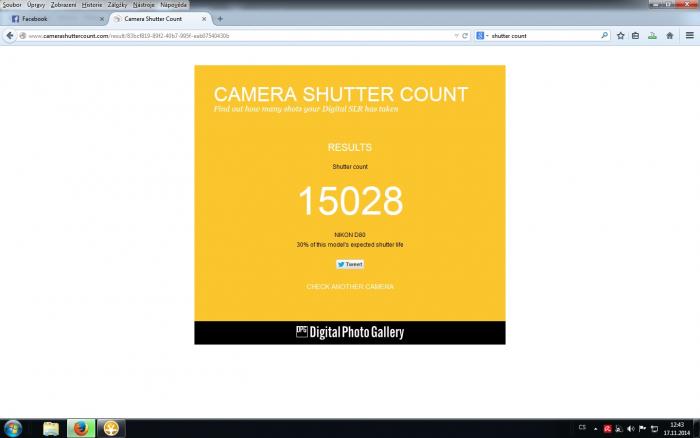This screenshot has height=438, width=700.
Task: Click the search magnifier icon
Action: coord(604,35)
